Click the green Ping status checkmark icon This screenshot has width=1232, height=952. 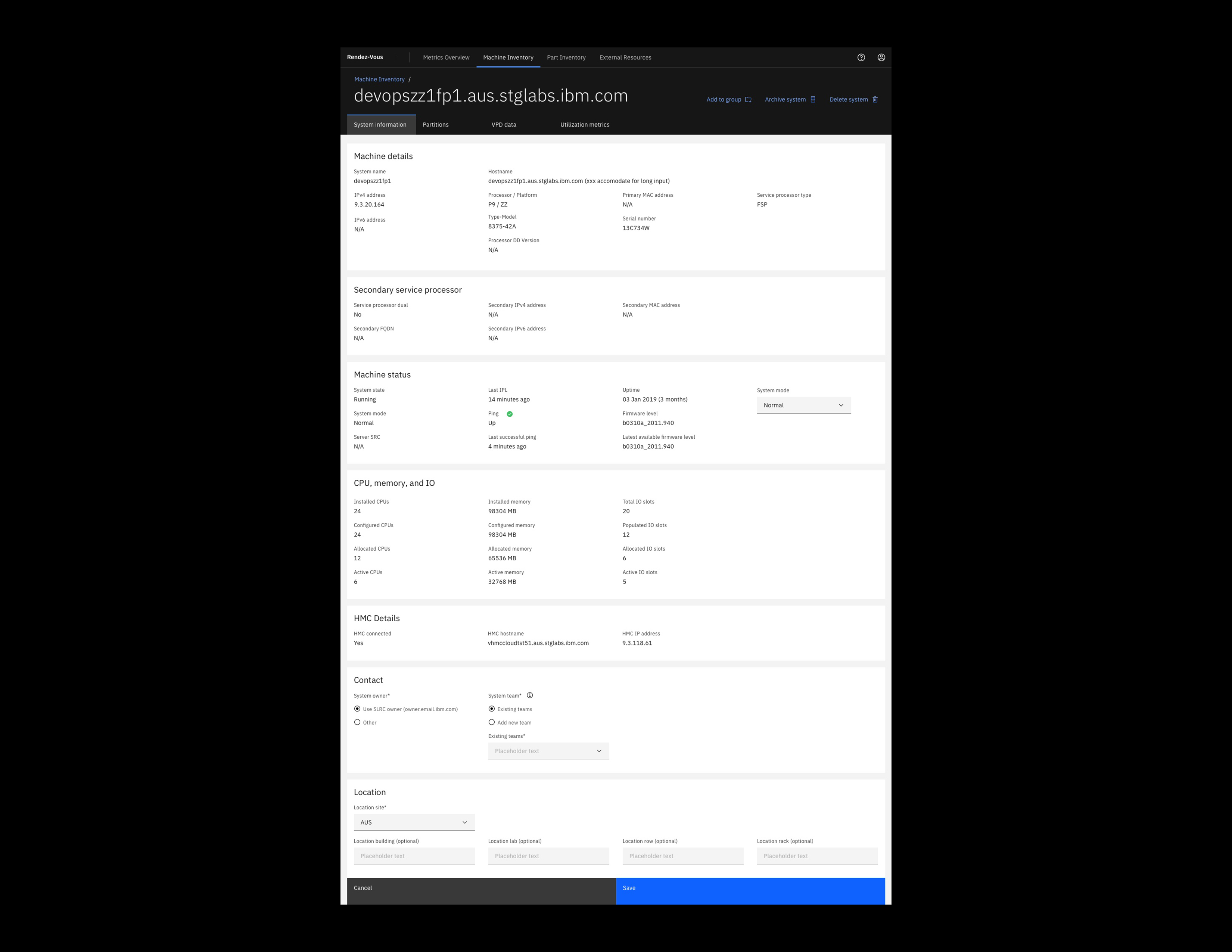pos(509,414)
